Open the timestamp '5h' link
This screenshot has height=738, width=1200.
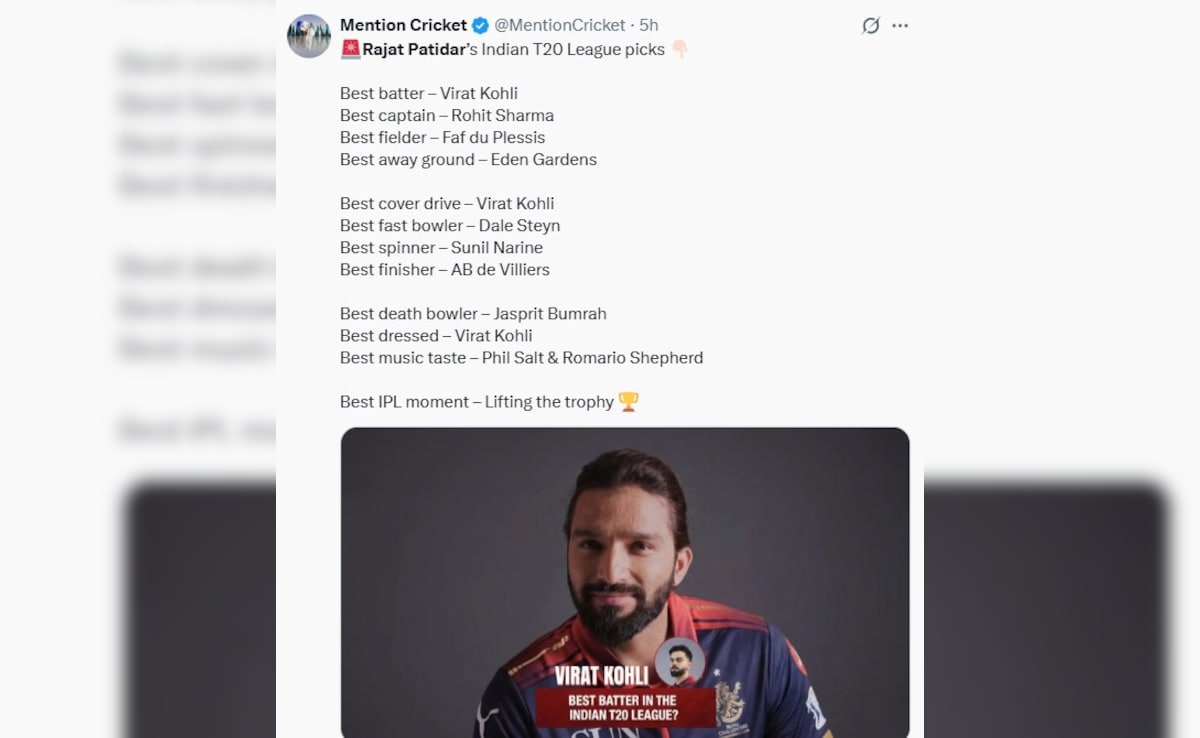pos(649,25)
